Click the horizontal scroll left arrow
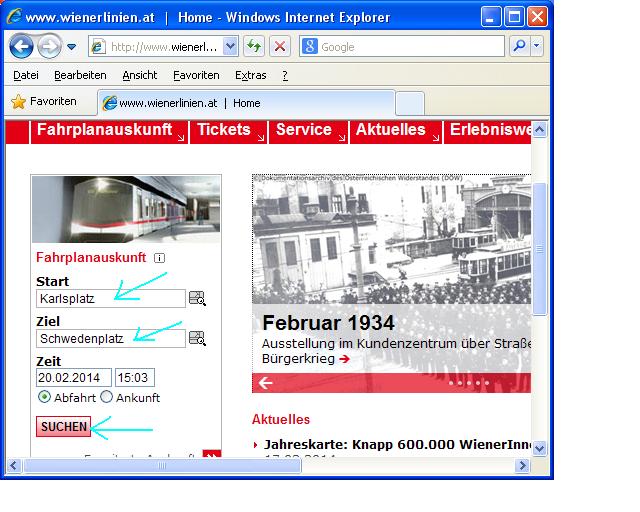 [13, 465]
